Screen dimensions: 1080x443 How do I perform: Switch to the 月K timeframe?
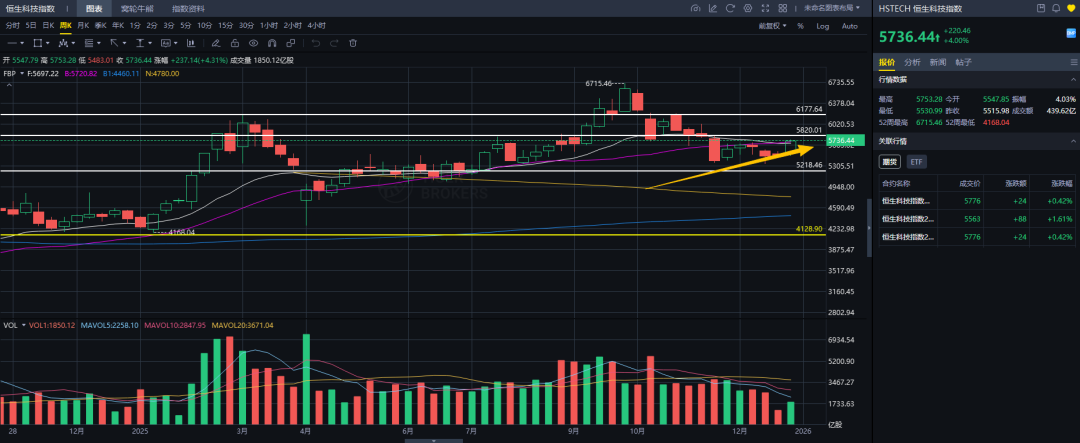[x=83, y=25]
